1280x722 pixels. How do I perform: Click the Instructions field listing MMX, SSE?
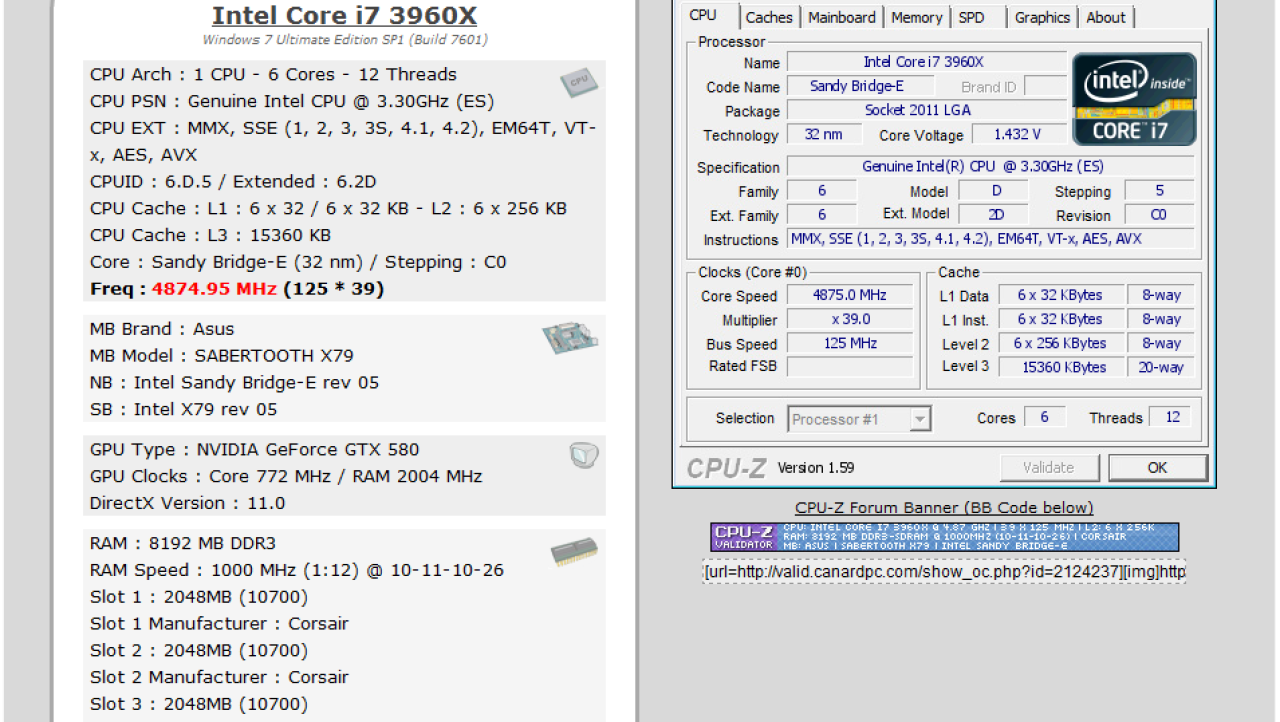(990, 239)
